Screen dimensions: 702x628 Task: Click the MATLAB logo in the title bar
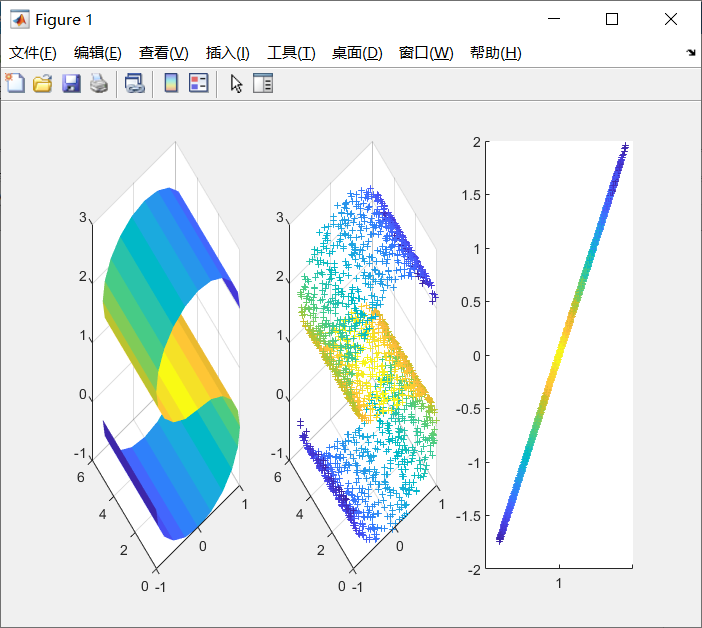[20, 19]
